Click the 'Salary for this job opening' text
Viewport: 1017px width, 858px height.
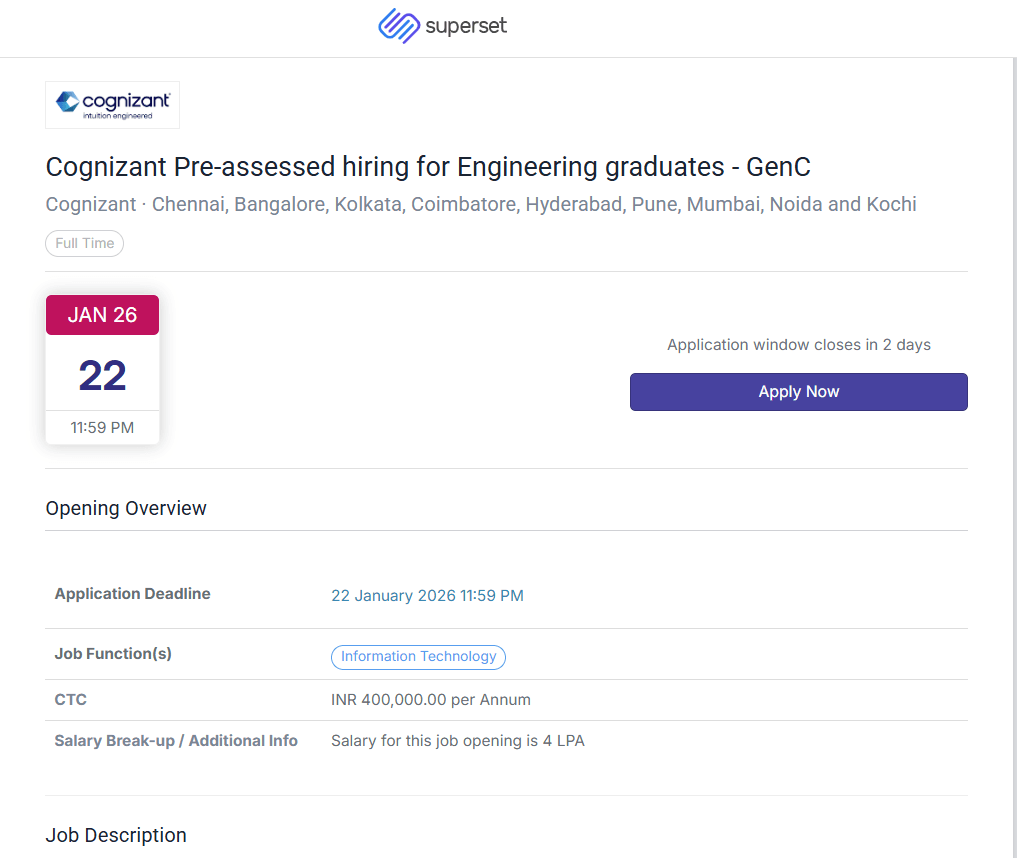pyautogui.click(x=458, y=741)
